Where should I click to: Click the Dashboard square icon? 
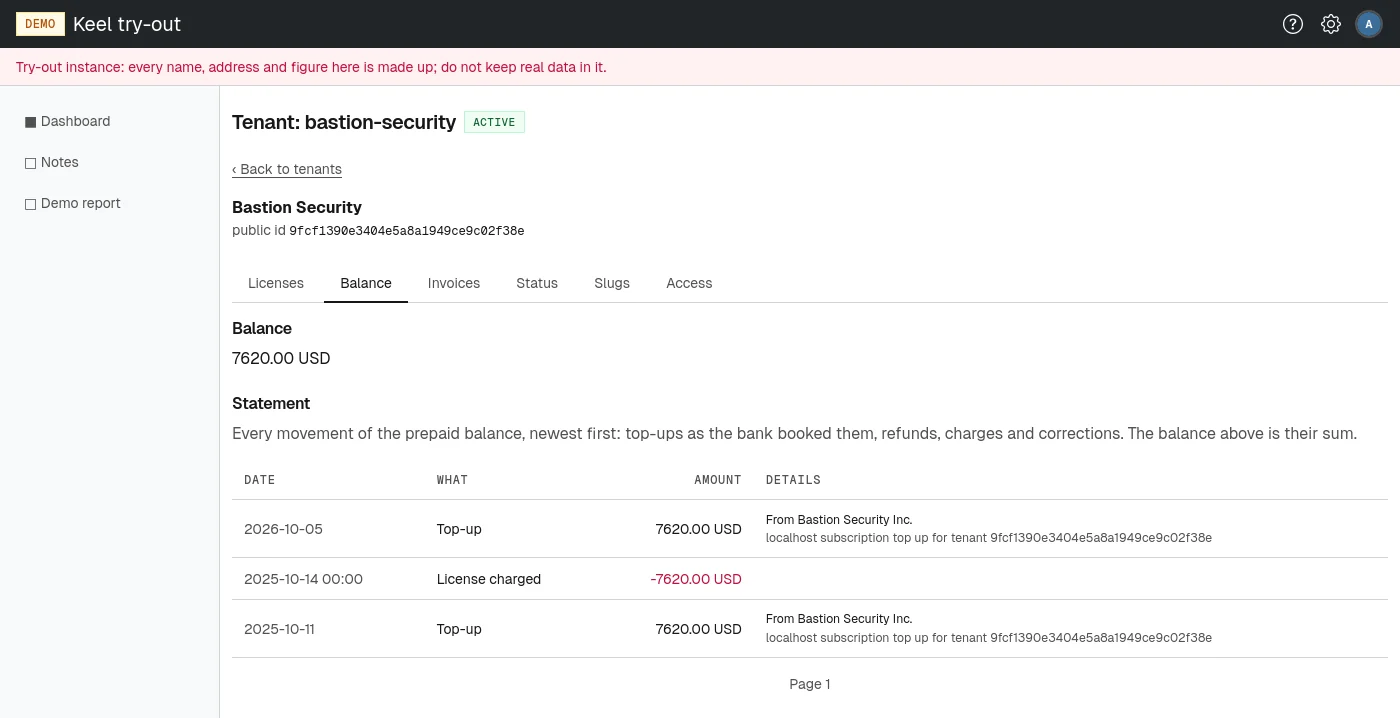[30, 122]
